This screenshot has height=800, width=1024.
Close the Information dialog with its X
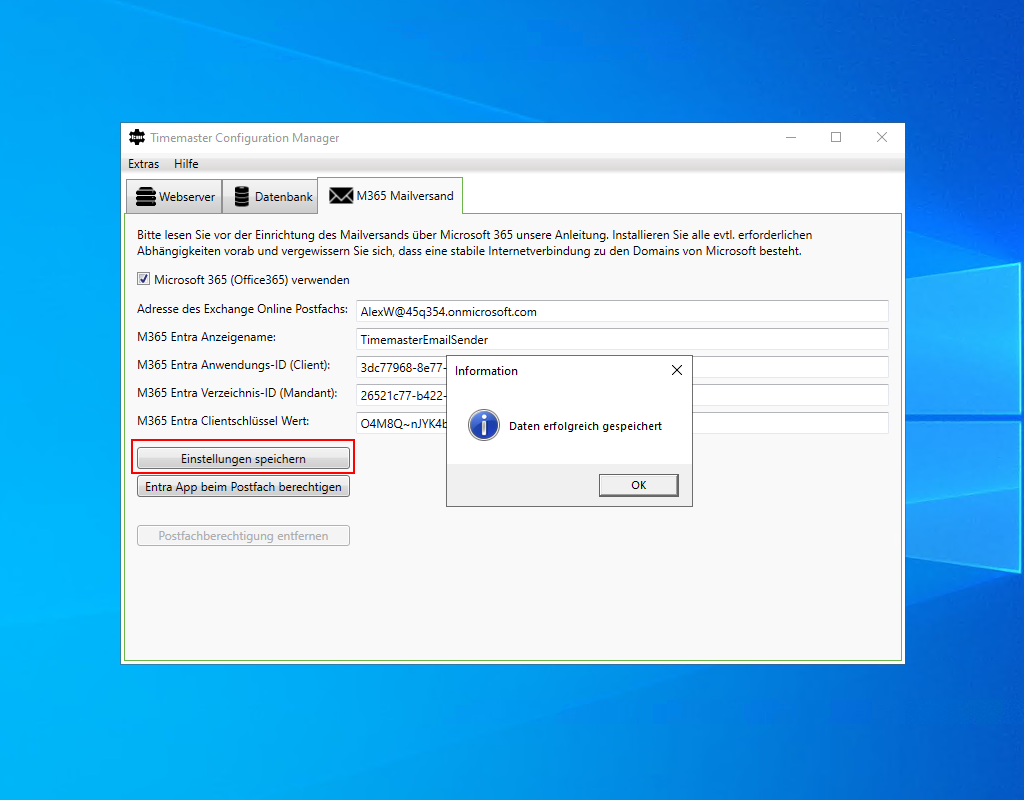(x=677, y=370)
